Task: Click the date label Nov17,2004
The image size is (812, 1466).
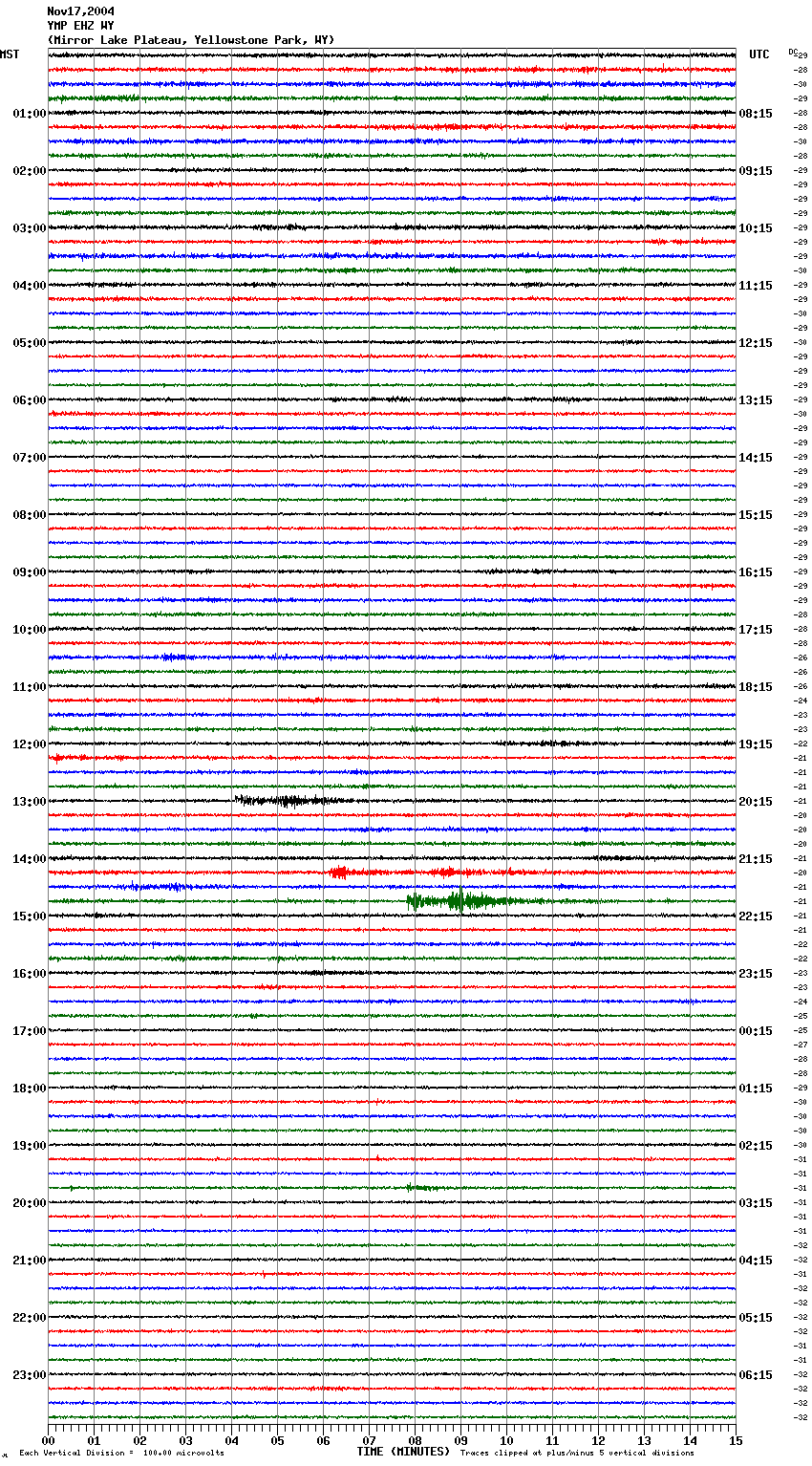Action: pyautogui.click(x=80, y=11)
